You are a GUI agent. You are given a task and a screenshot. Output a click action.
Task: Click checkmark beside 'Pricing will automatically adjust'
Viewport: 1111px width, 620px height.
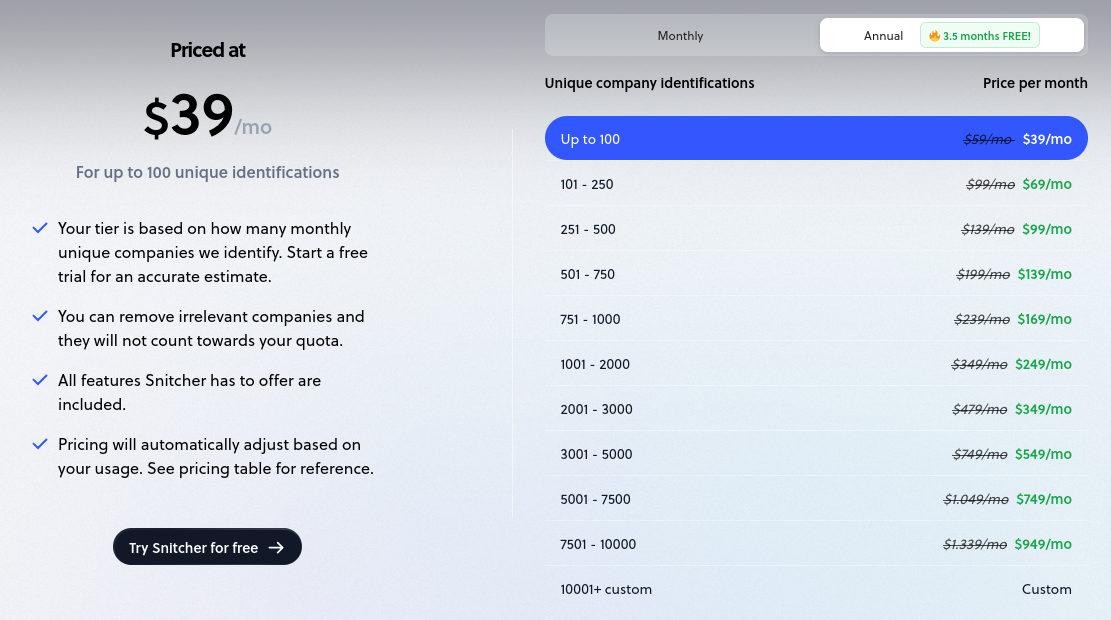coord(40,444)
